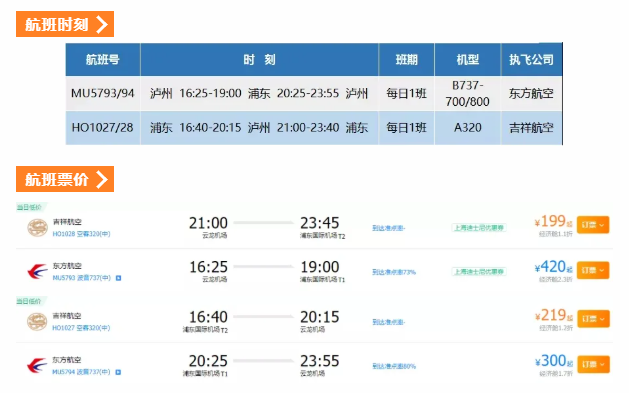Click the Juneyao Airlines logo for HO1028

37,227
